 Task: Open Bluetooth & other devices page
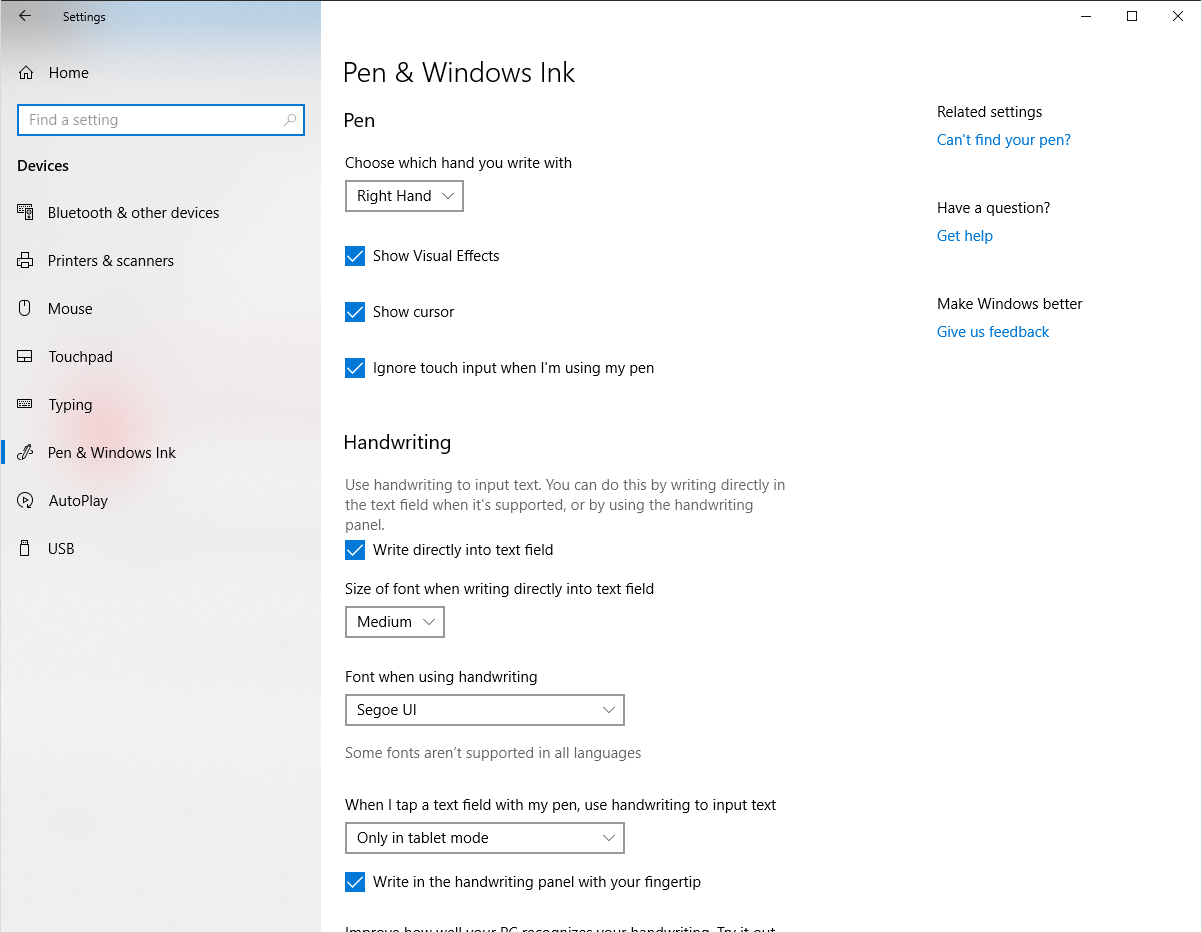click(160, 213)
